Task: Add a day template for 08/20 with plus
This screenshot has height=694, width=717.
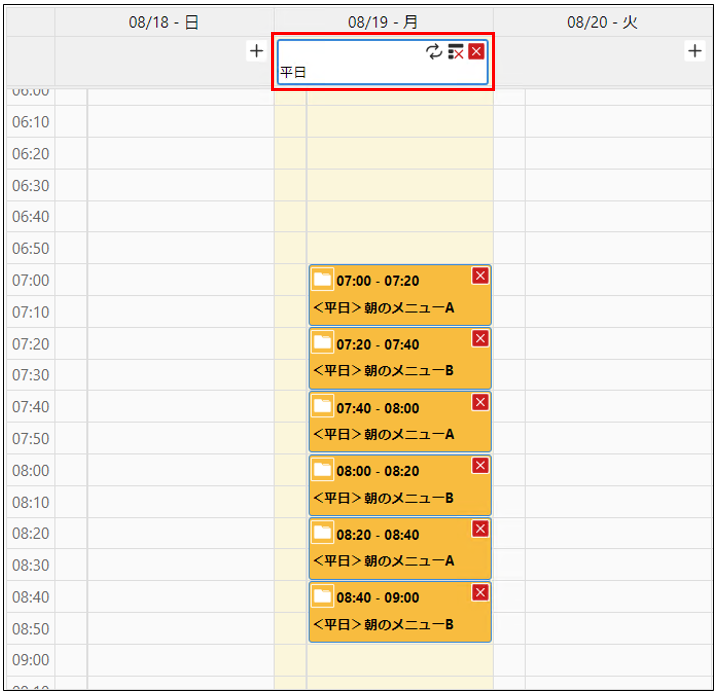Action: coord(695,51)
